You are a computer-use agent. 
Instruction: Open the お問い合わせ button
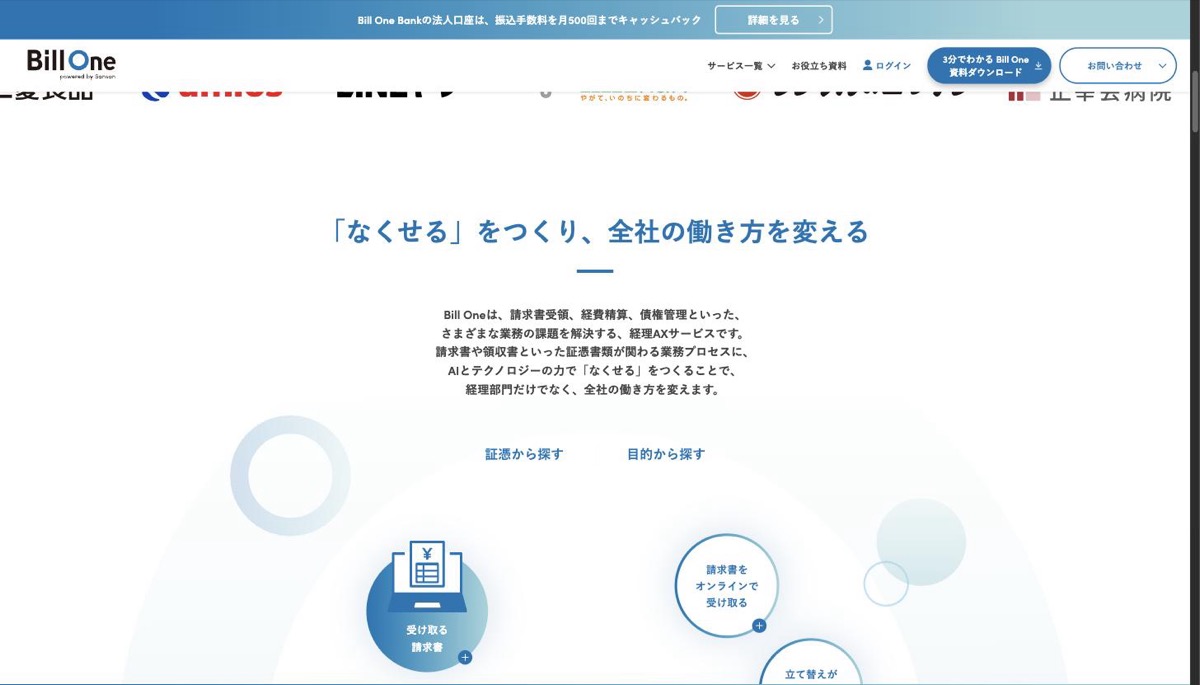coord(1117,66)
